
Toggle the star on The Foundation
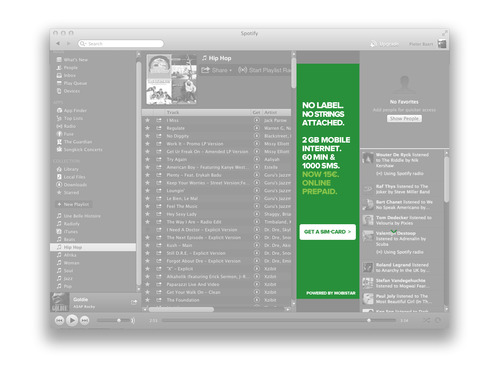click(x=147, y=300)
